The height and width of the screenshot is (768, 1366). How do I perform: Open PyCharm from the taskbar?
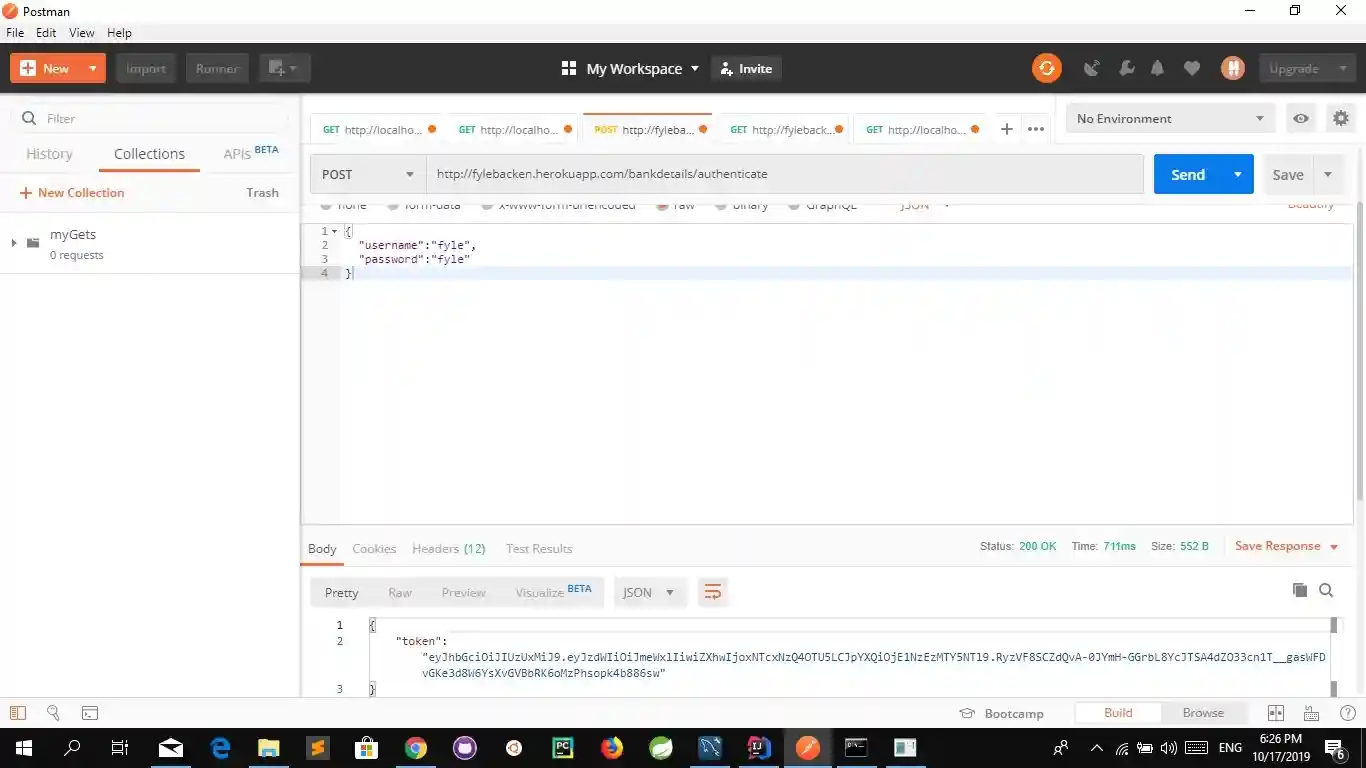tap(563, 747)
